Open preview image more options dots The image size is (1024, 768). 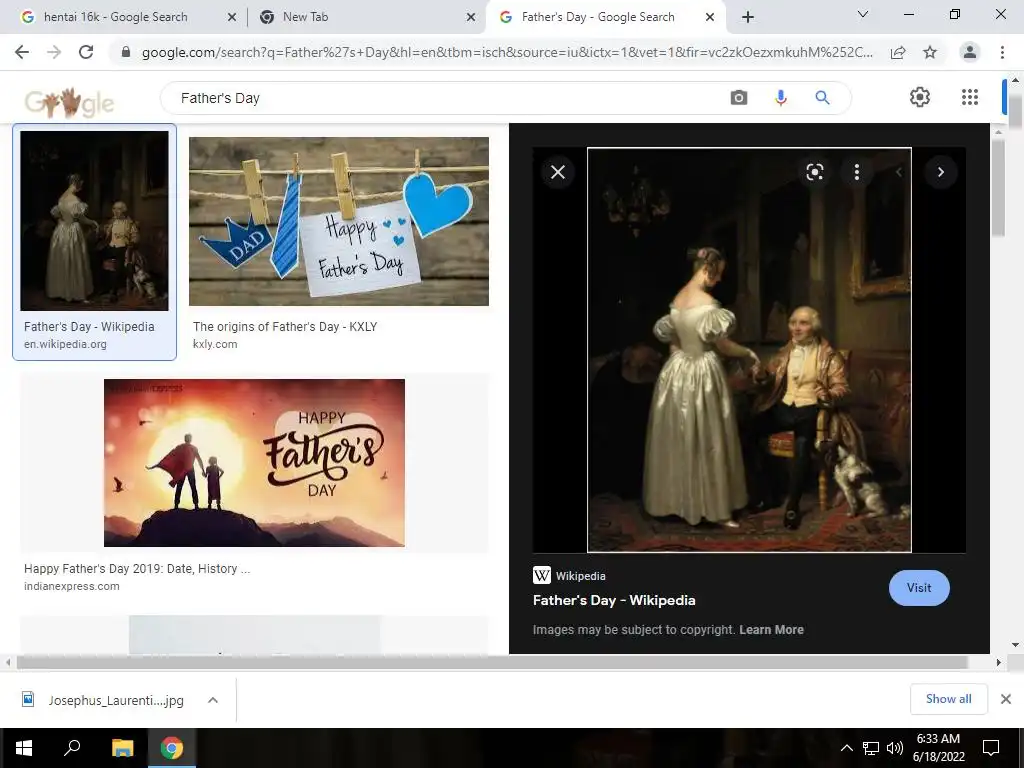(857, 172)
